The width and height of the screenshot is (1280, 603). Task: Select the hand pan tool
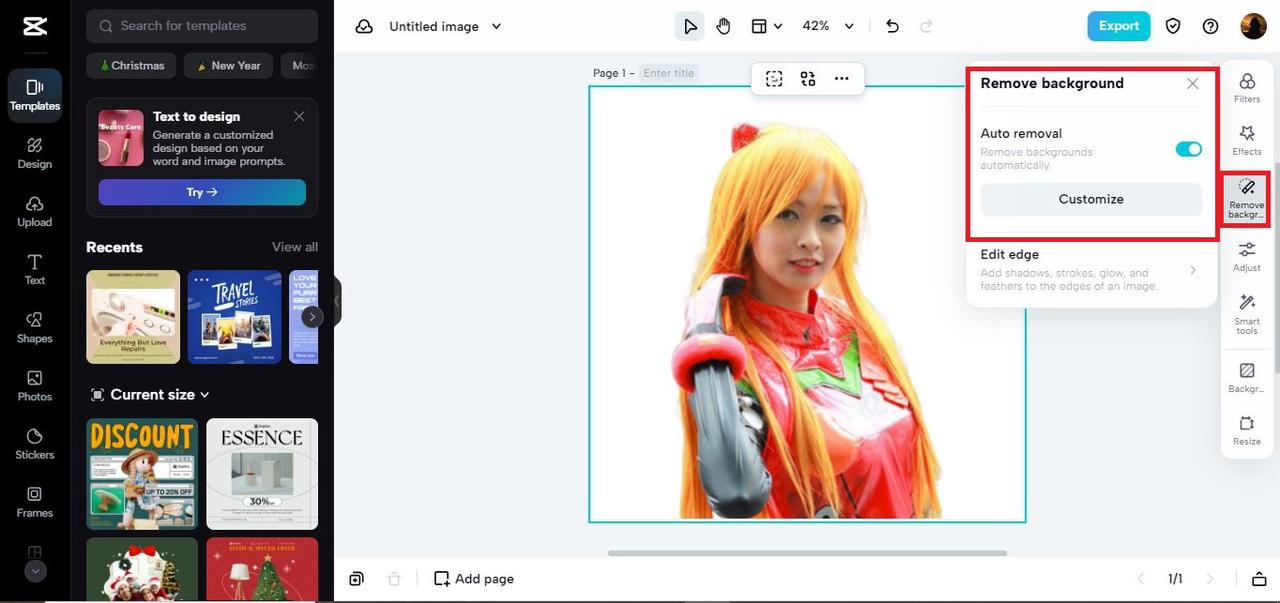723,27
